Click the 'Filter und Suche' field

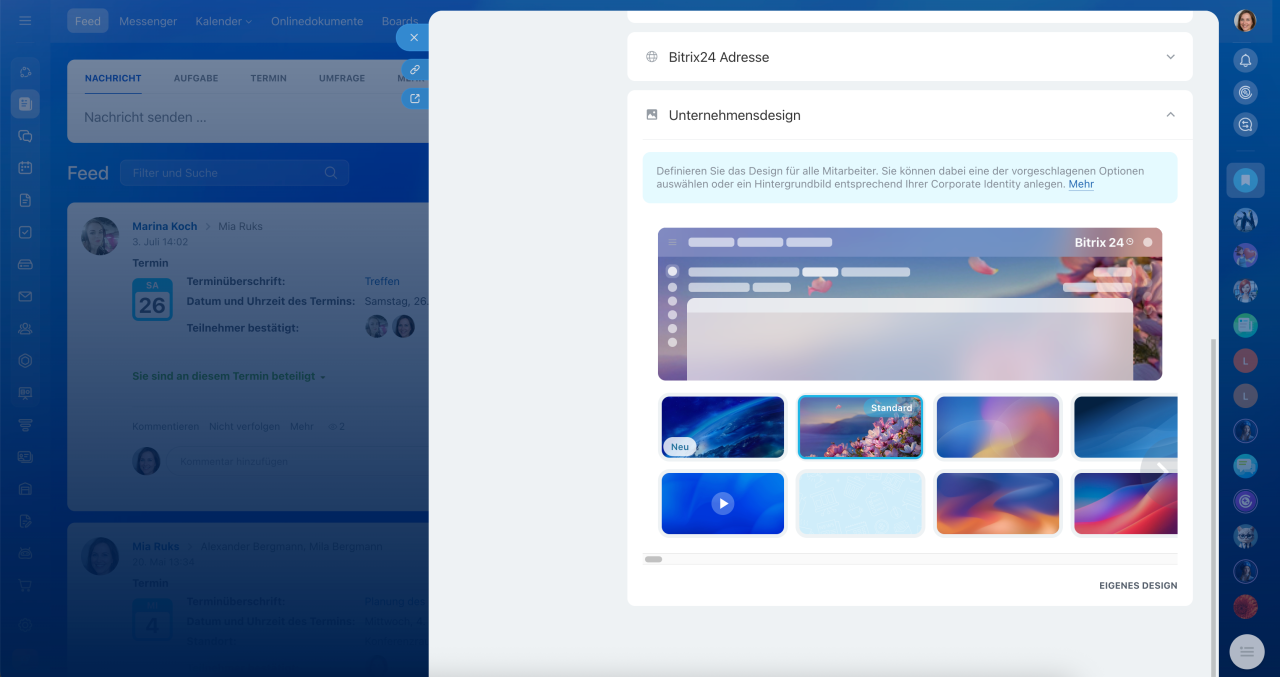[x=234, y=173]
